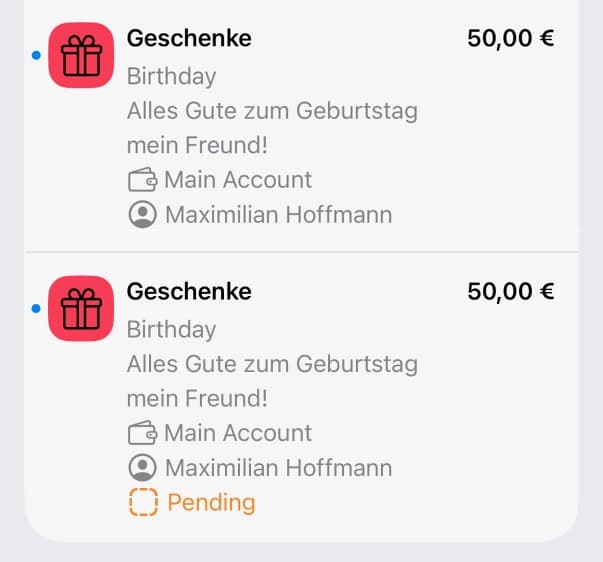Tap the person icon in the top transaction
Viewport: 603px width, 562px height.
pyautogui.click(x=143, y=214)
